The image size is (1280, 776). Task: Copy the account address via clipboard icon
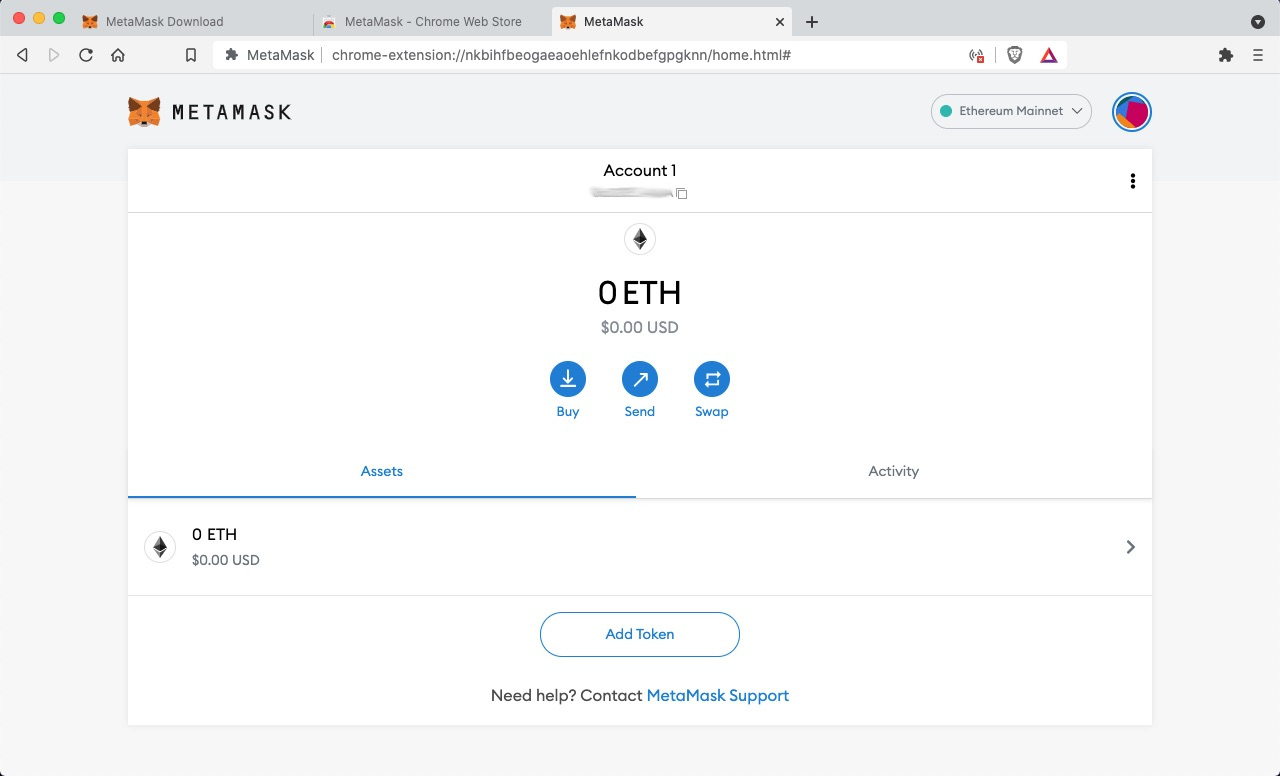[682, 193]
